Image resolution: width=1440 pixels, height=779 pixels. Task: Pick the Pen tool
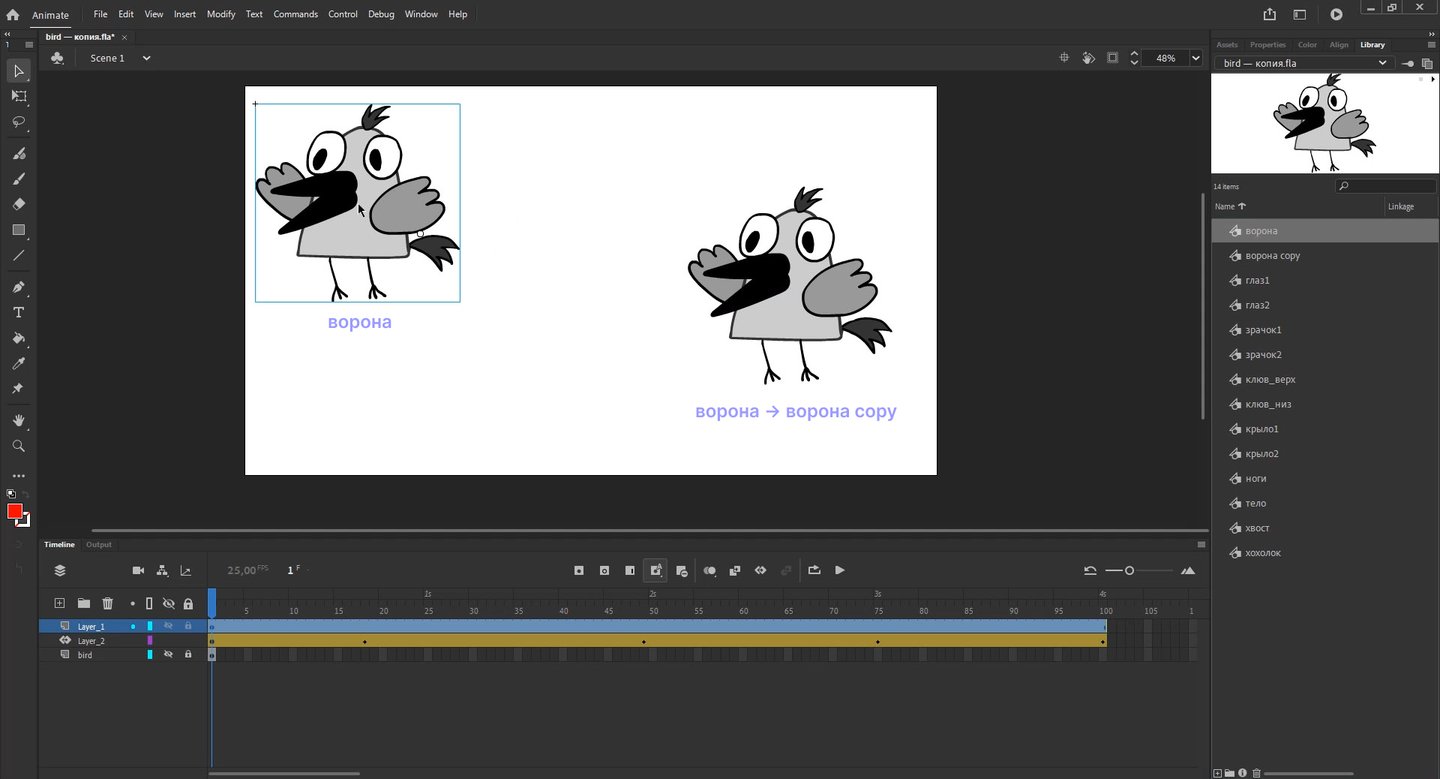18,287
